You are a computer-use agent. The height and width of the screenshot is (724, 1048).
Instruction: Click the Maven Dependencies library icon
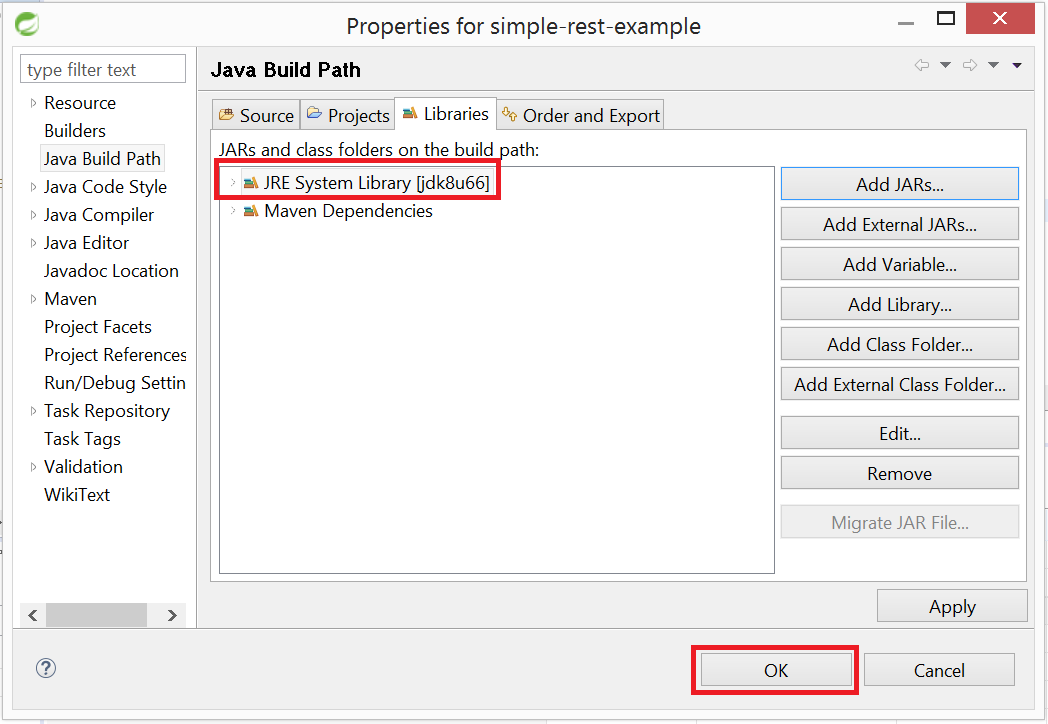click(x=250, y=211)
